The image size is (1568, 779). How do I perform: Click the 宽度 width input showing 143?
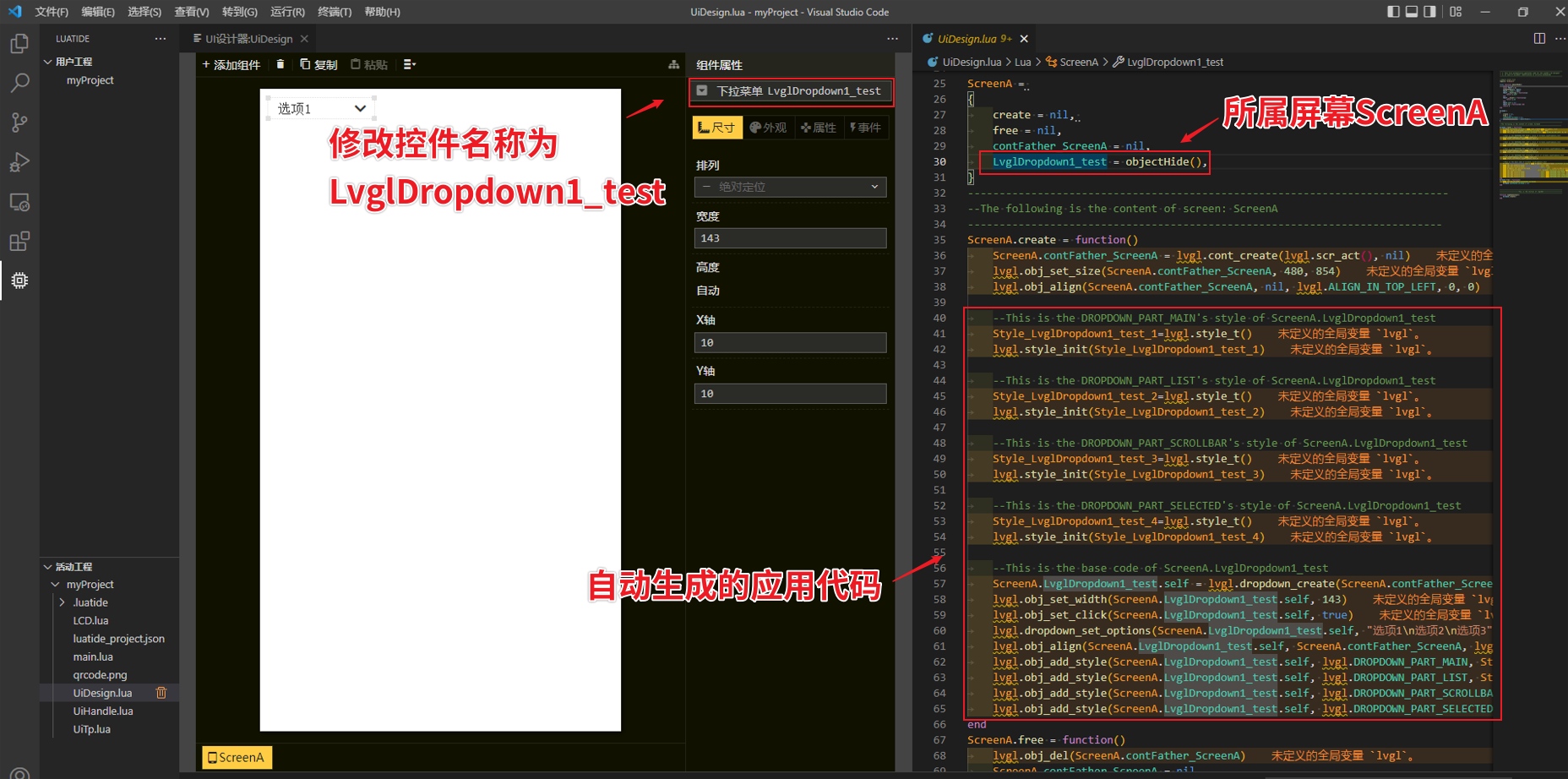(x=789, y=237)
